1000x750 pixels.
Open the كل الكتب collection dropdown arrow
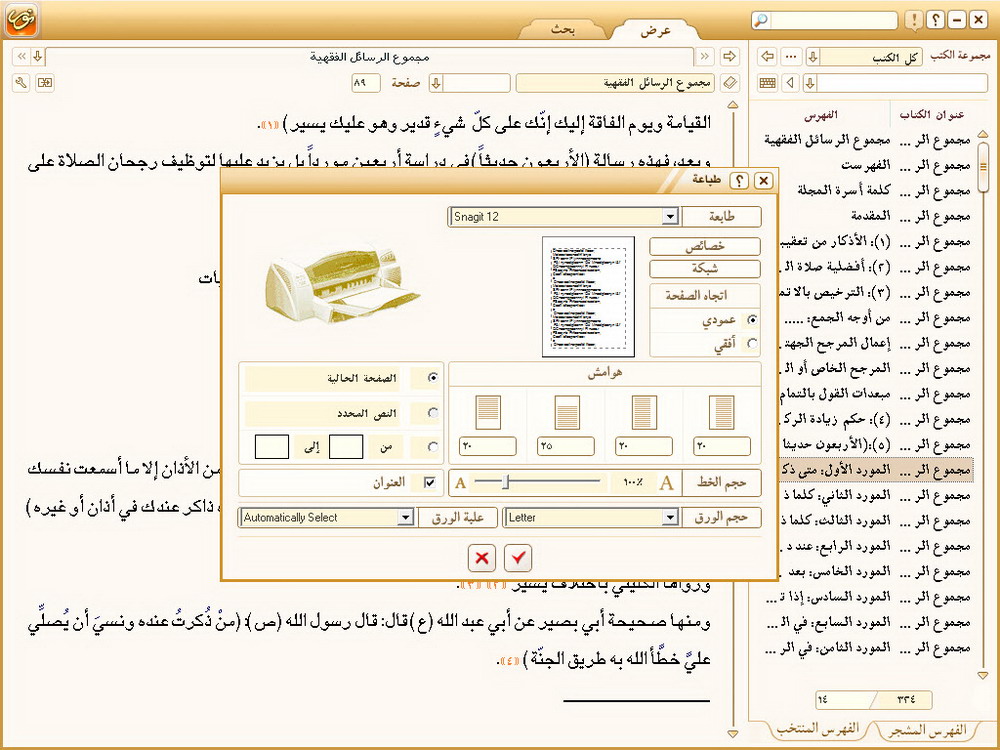[812, 57]
